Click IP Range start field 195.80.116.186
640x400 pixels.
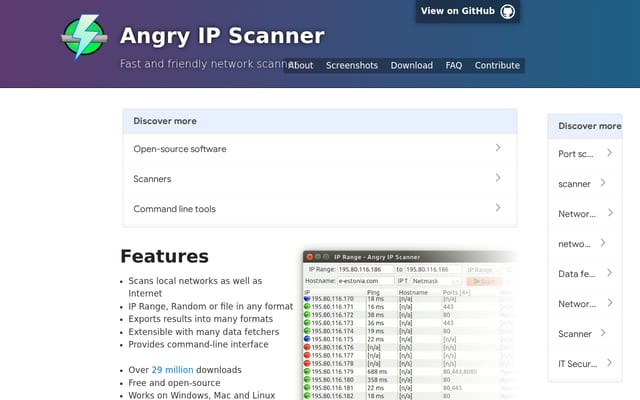pyautogui.click(x=365, y=269)
